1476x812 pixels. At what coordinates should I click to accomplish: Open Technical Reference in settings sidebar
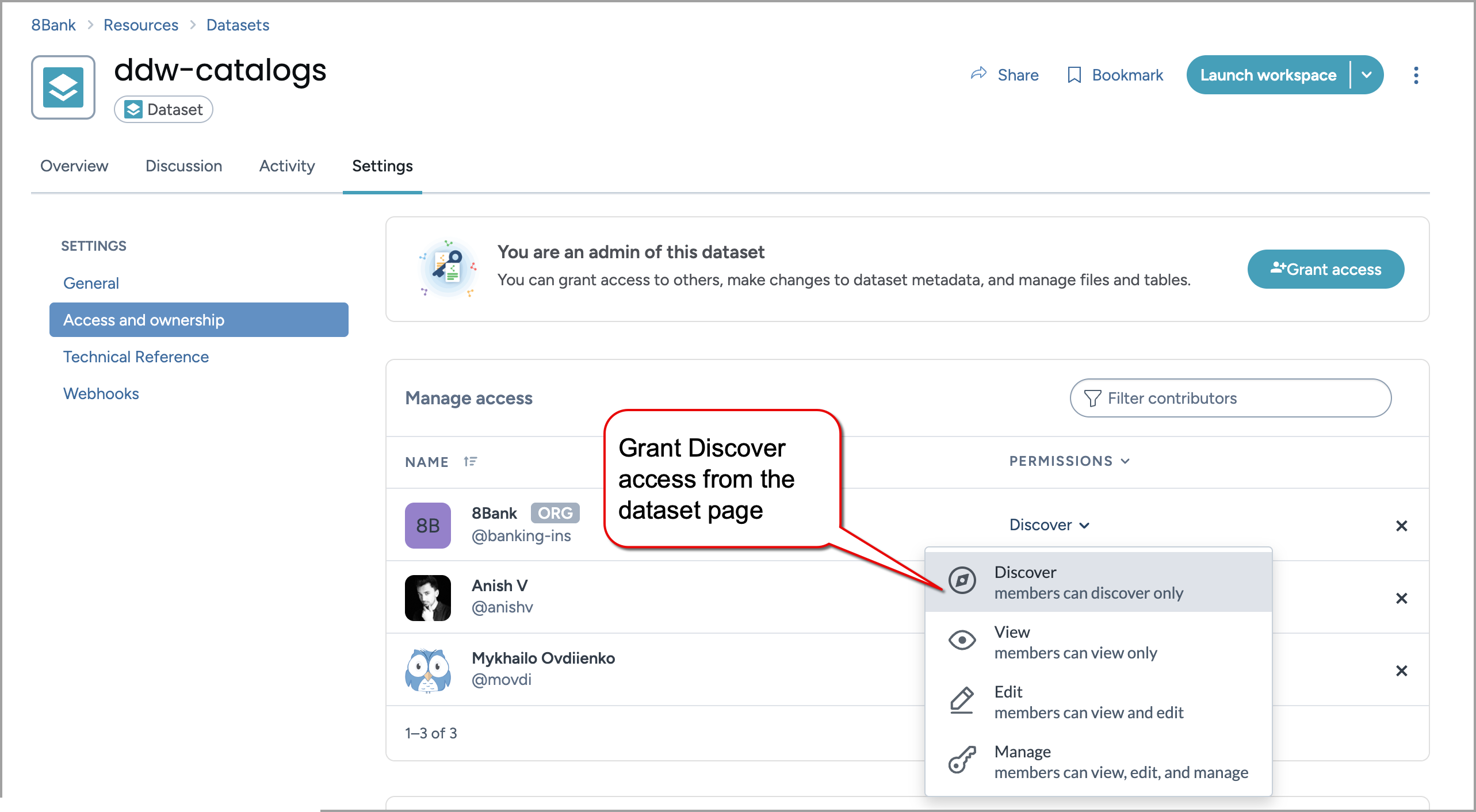tap(136, 357)
